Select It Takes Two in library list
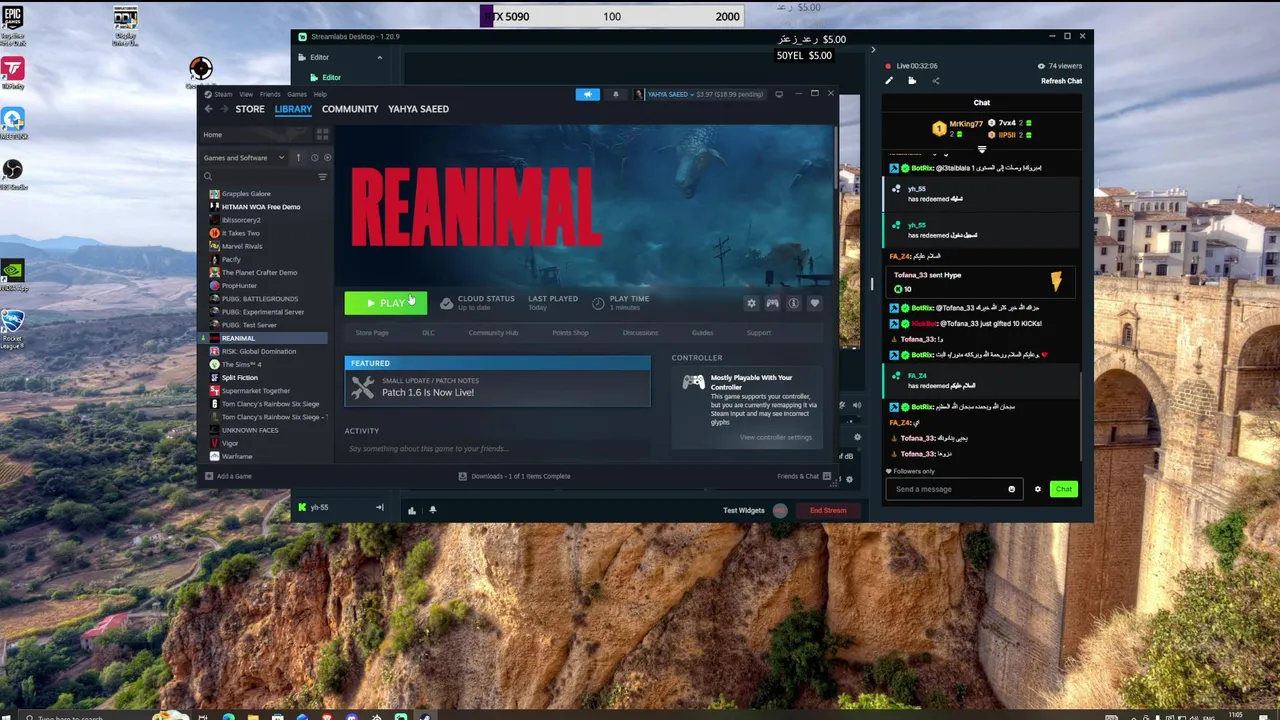This screenshot has height=720, width=1280. tap(240, 233)
